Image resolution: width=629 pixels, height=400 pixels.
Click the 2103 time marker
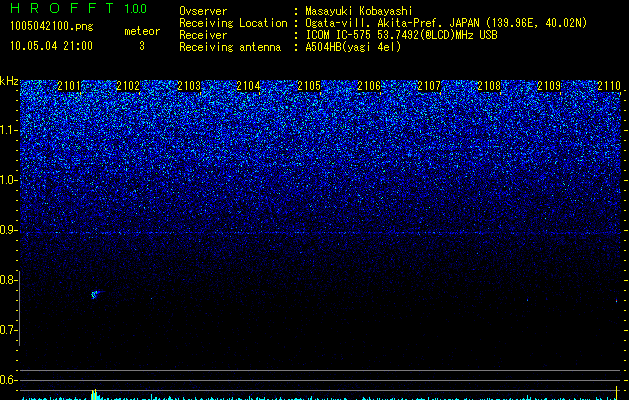point(189,86)
